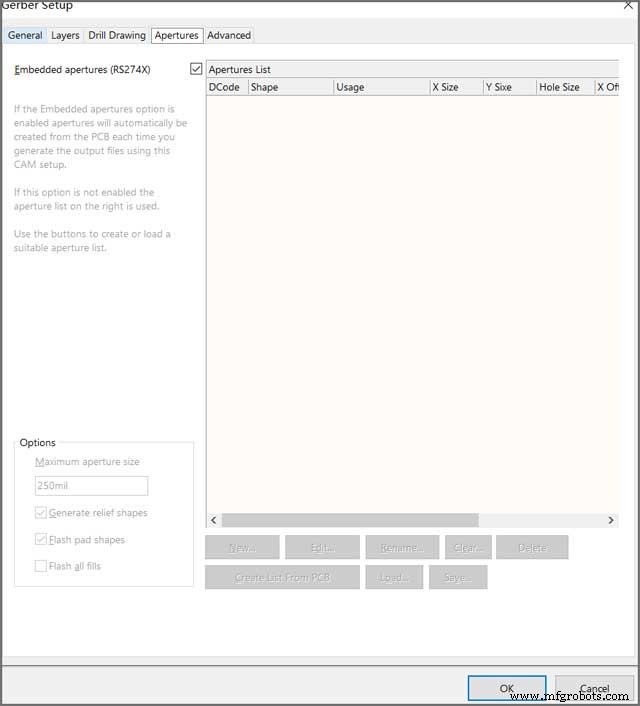The width and height of the screenshot is (640, 706).
Task: Enable the Generate relief shapes checkbox
Action: [x=41, y=513]
